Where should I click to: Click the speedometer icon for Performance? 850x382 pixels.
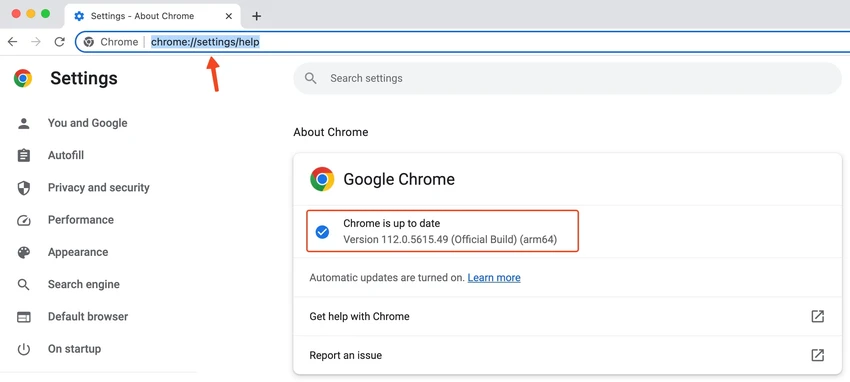click(23, 220)
